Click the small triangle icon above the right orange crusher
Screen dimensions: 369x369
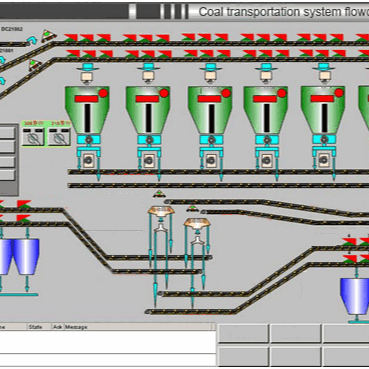tap(192, 209)
